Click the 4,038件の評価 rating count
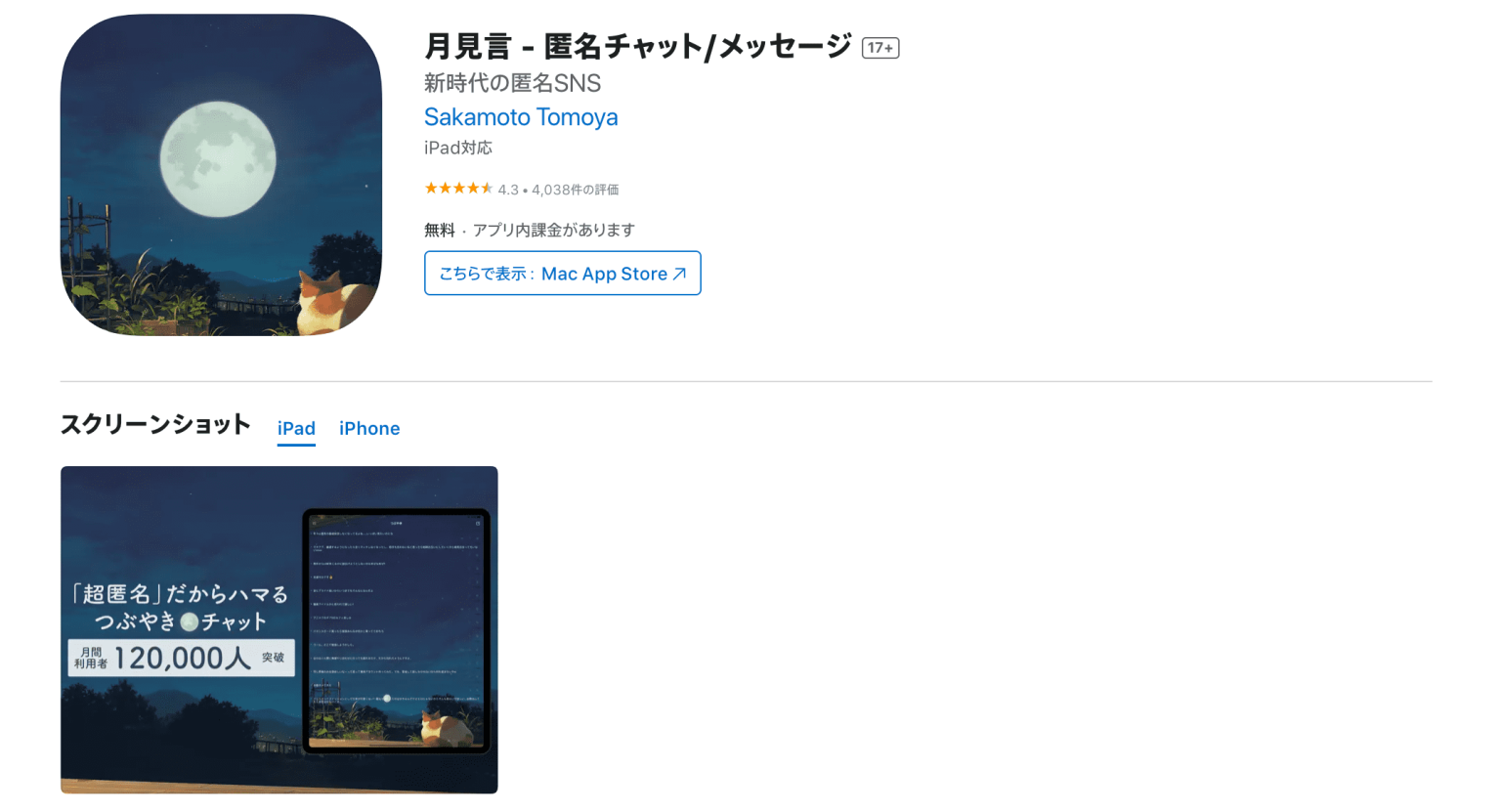This screenshot has width=1501, height=812. [x=575, y=190]
